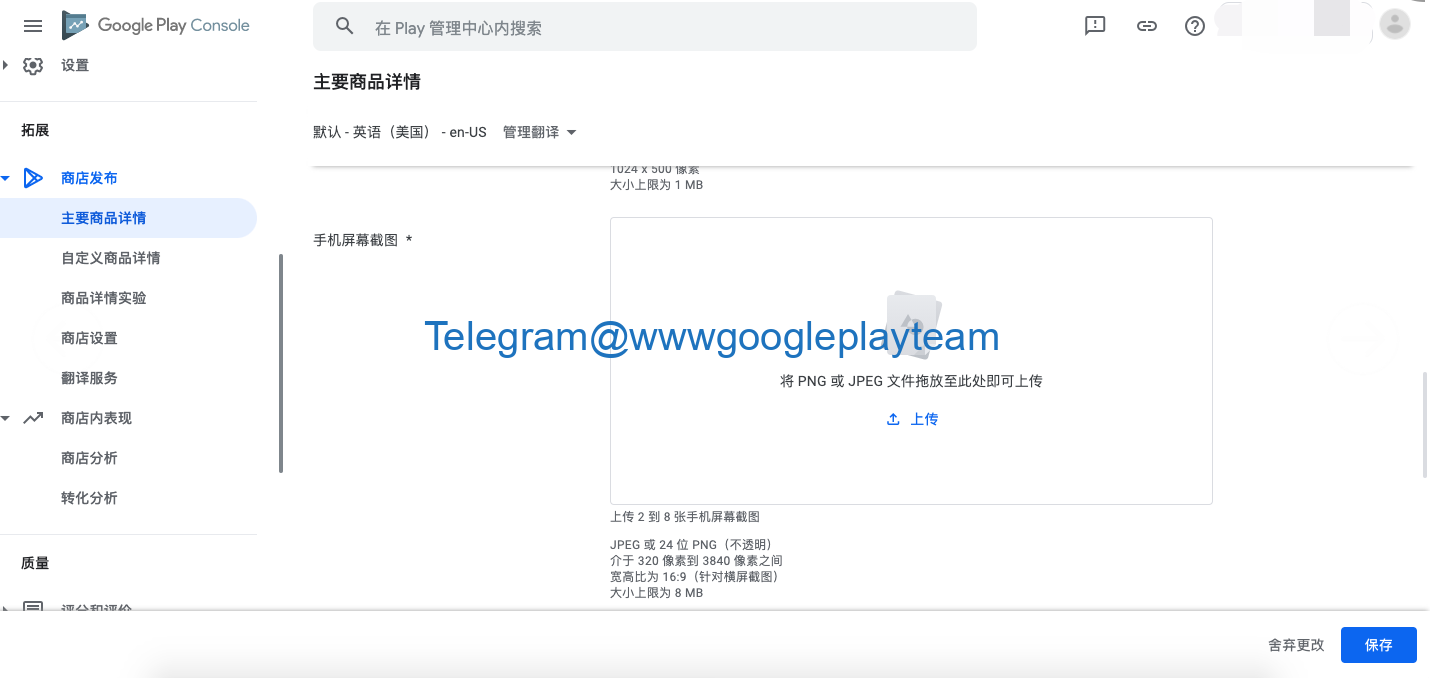1430x678 pixels.
Task: Collapse the 商店内表现 section arrow
Action: (x=5, y=418)
